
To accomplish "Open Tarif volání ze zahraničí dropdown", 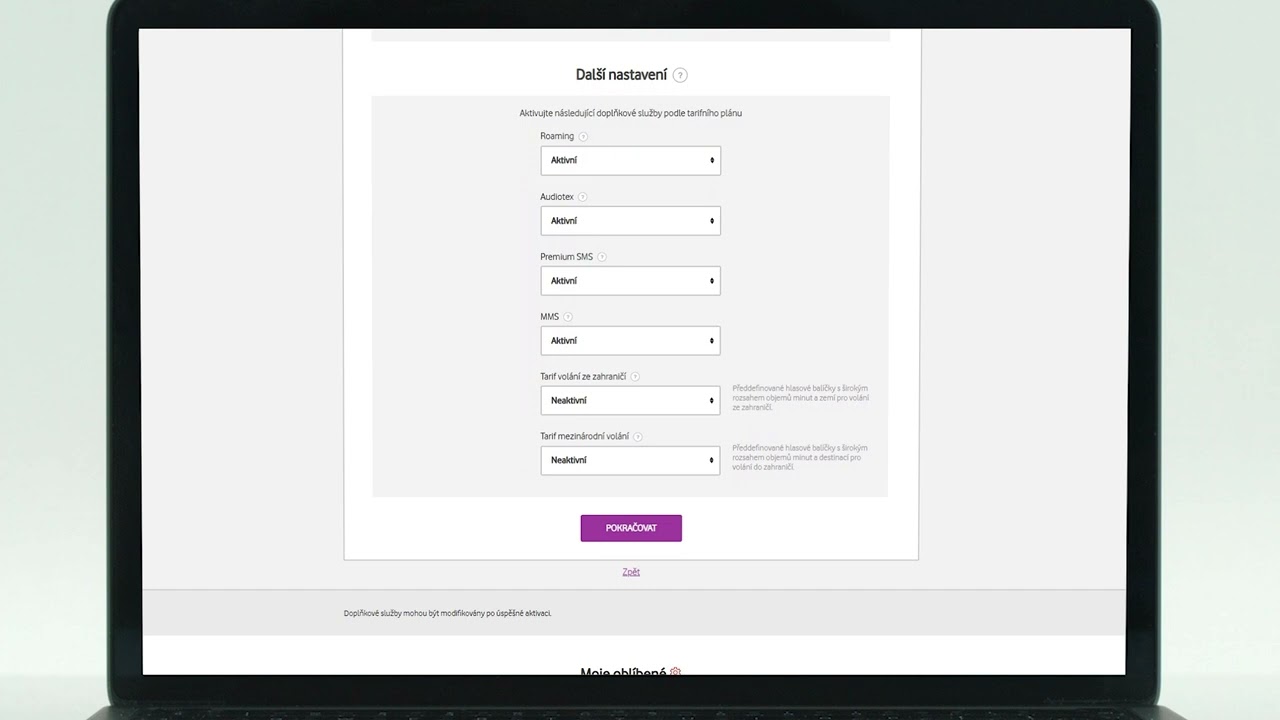I will (630, 400).
